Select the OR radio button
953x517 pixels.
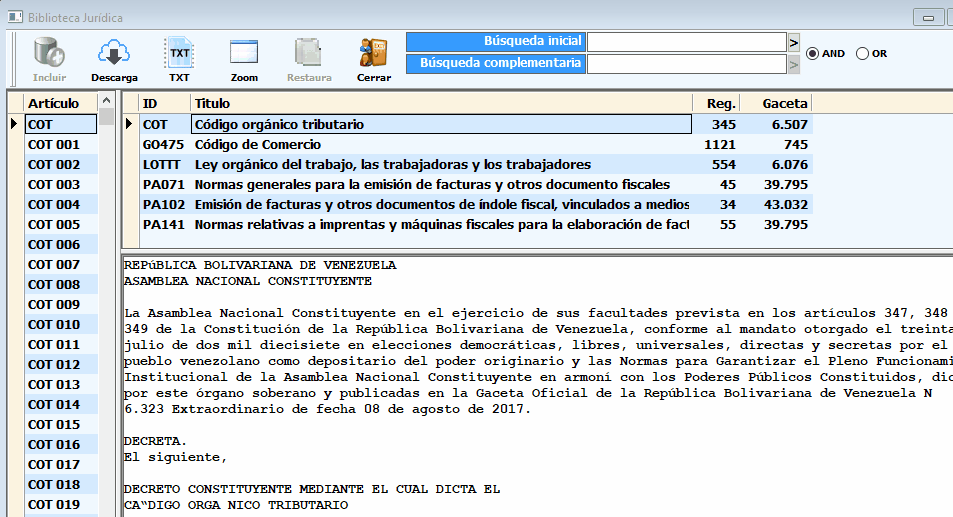point(863,54)
